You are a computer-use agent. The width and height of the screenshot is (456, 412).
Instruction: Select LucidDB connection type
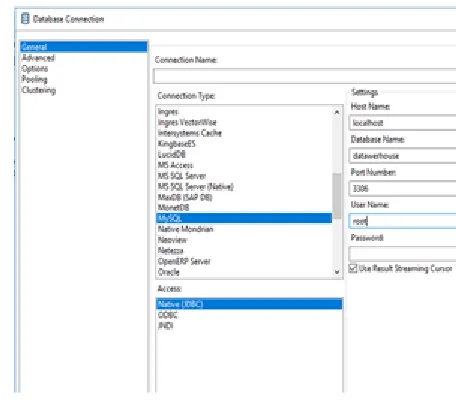point(172,154)
